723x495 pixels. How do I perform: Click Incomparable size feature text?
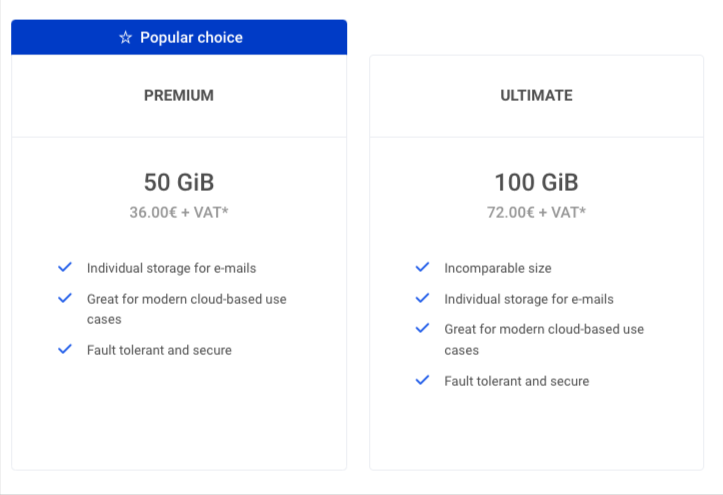click(x=498, y=268)
